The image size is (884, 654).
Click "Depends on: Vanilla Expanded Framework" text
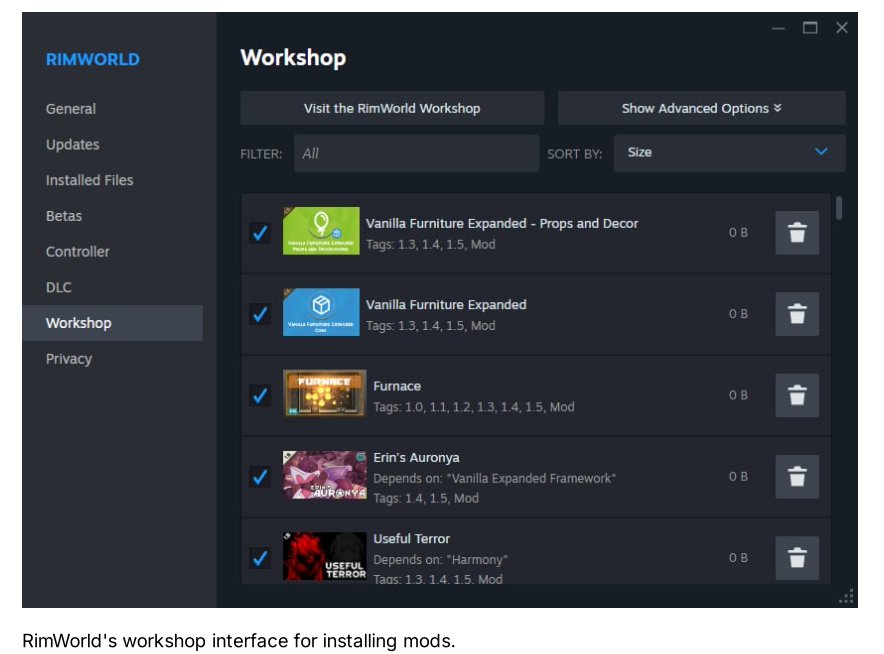[x=494, y=478]
